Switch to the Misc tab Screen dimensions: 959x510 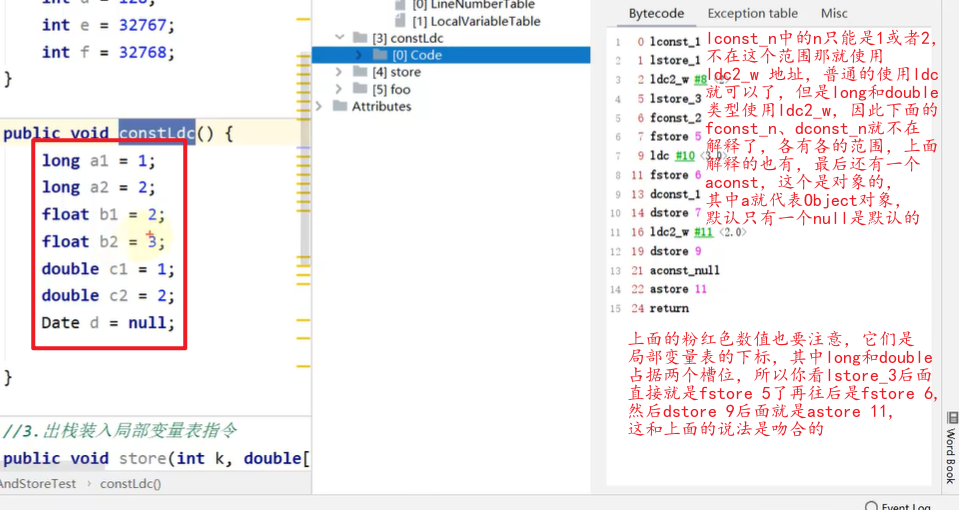(x=833, y=13)
